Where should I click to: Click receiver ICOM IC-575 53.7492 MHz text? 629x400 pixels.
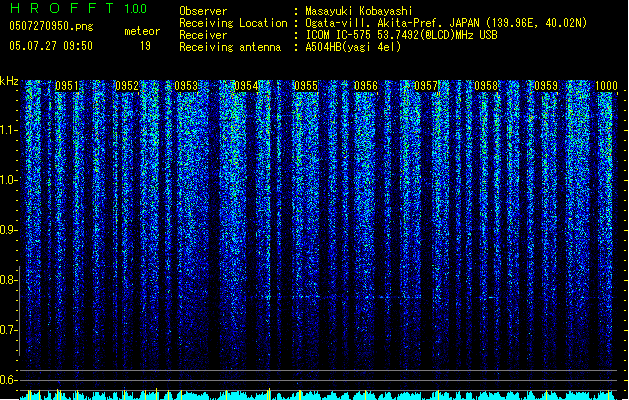[402, 35]
